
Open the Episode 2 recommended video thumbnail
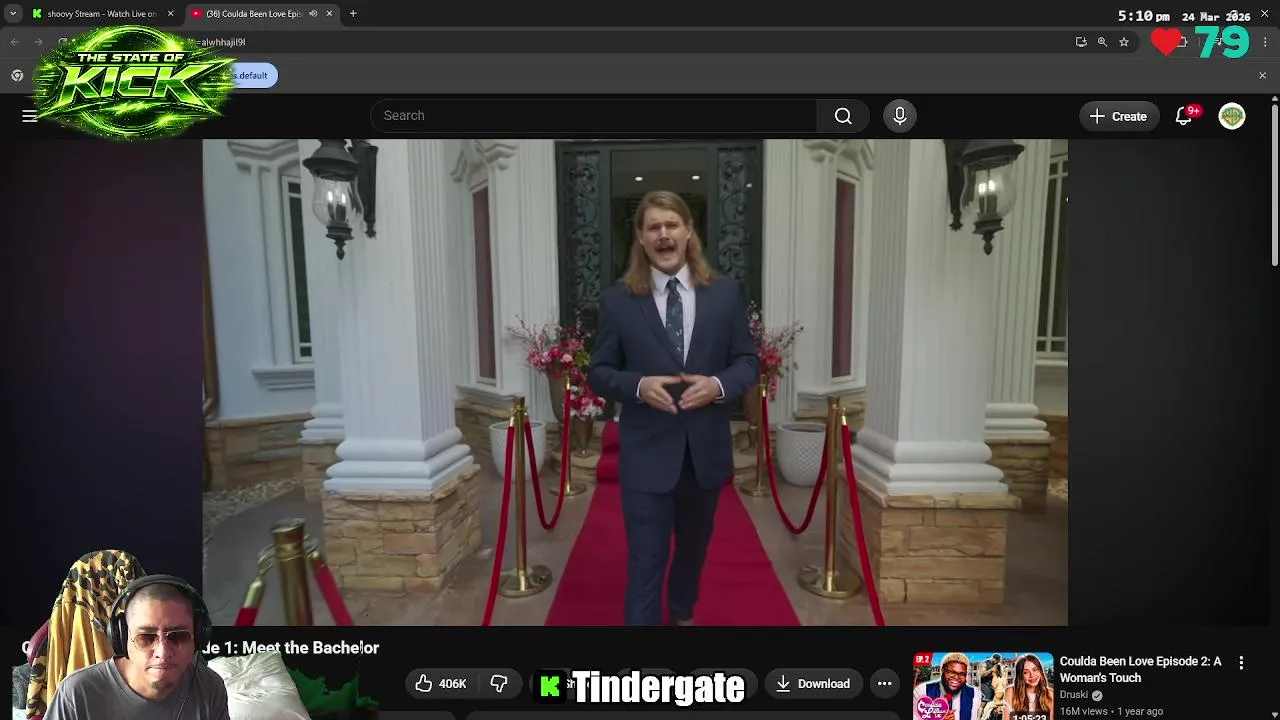pos(983,686)
